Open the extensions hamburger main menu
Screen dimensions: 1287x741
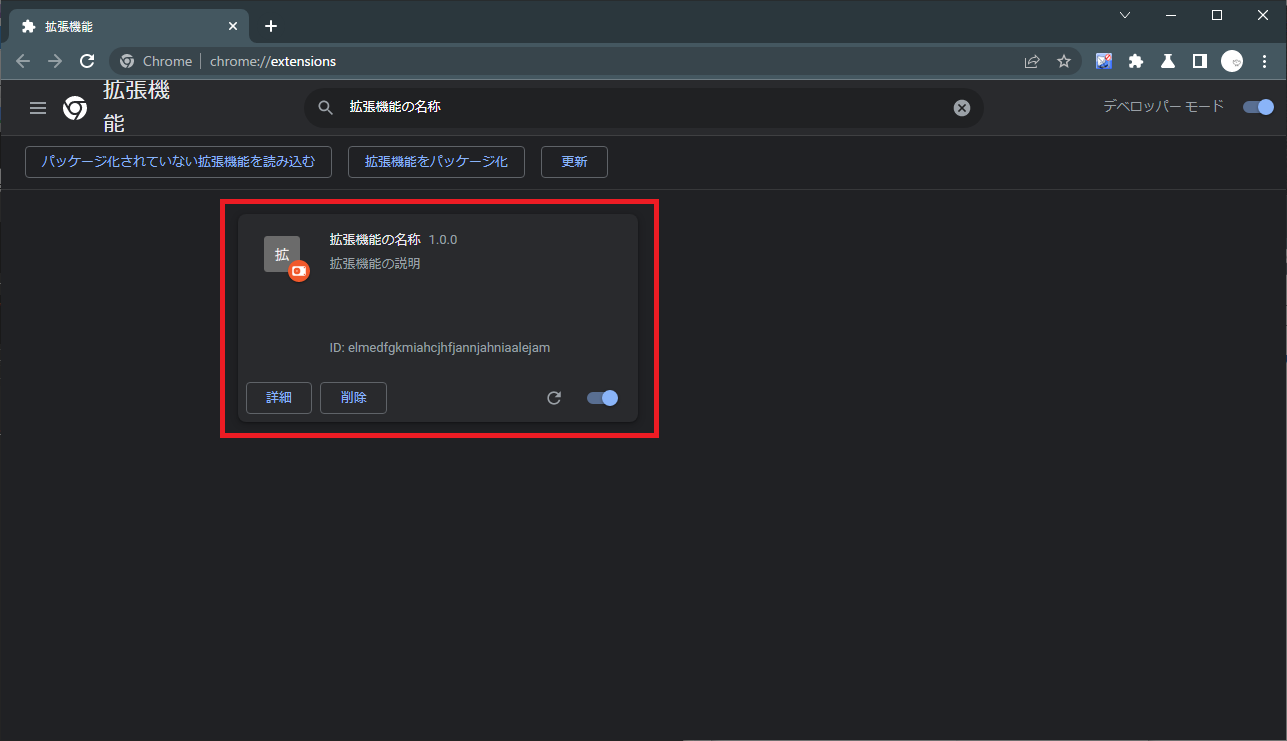coord(38,108)
